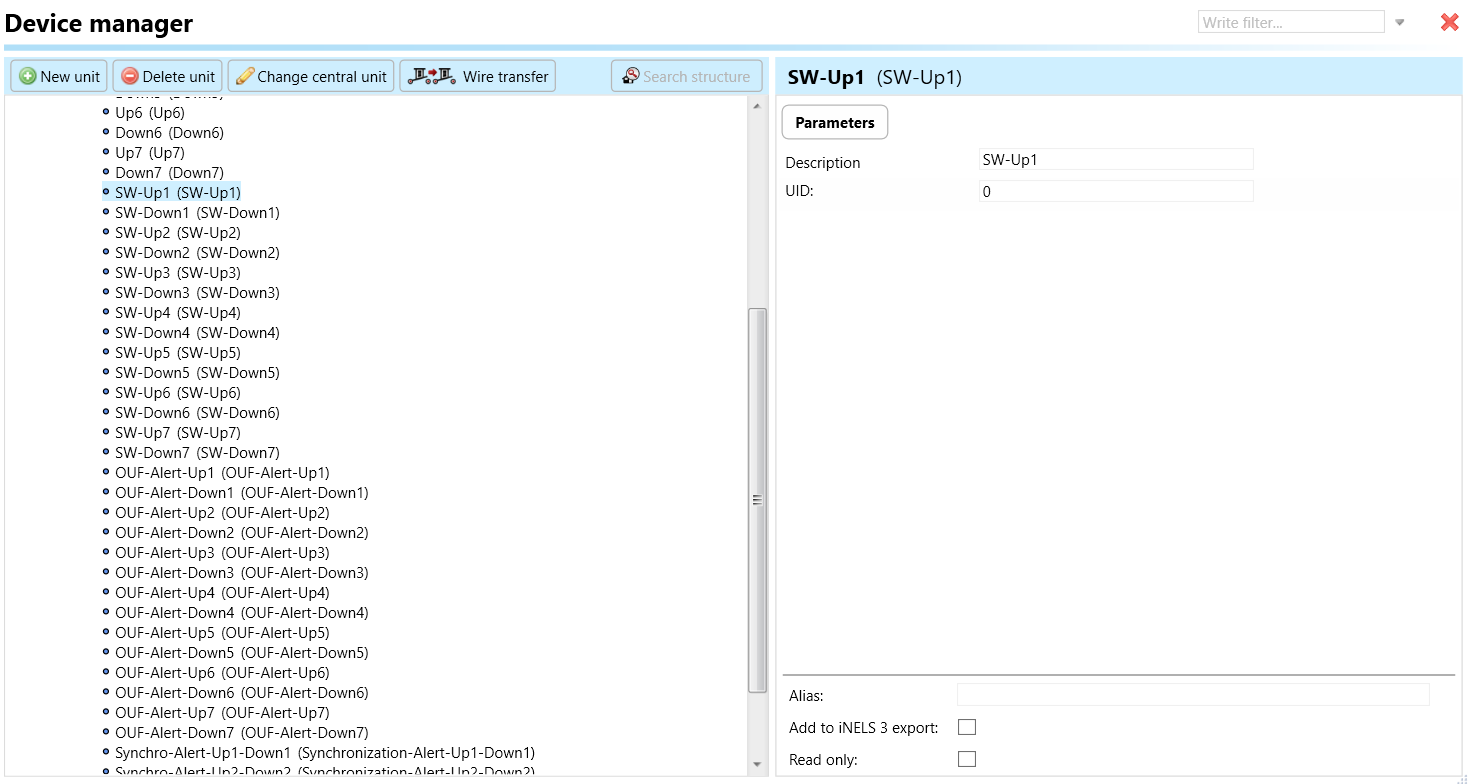Focus the Description field containing SW-Up1
The width and height of the screenshot is (1468, 784).
pos(1115,160)
